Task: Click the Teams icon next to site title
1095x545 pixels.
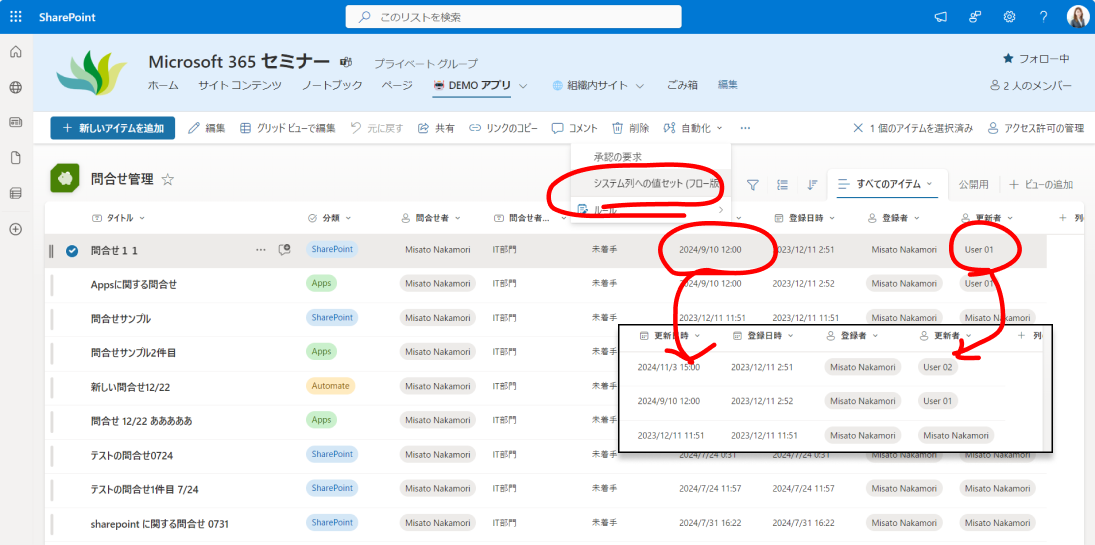Action: pos(346,62)
